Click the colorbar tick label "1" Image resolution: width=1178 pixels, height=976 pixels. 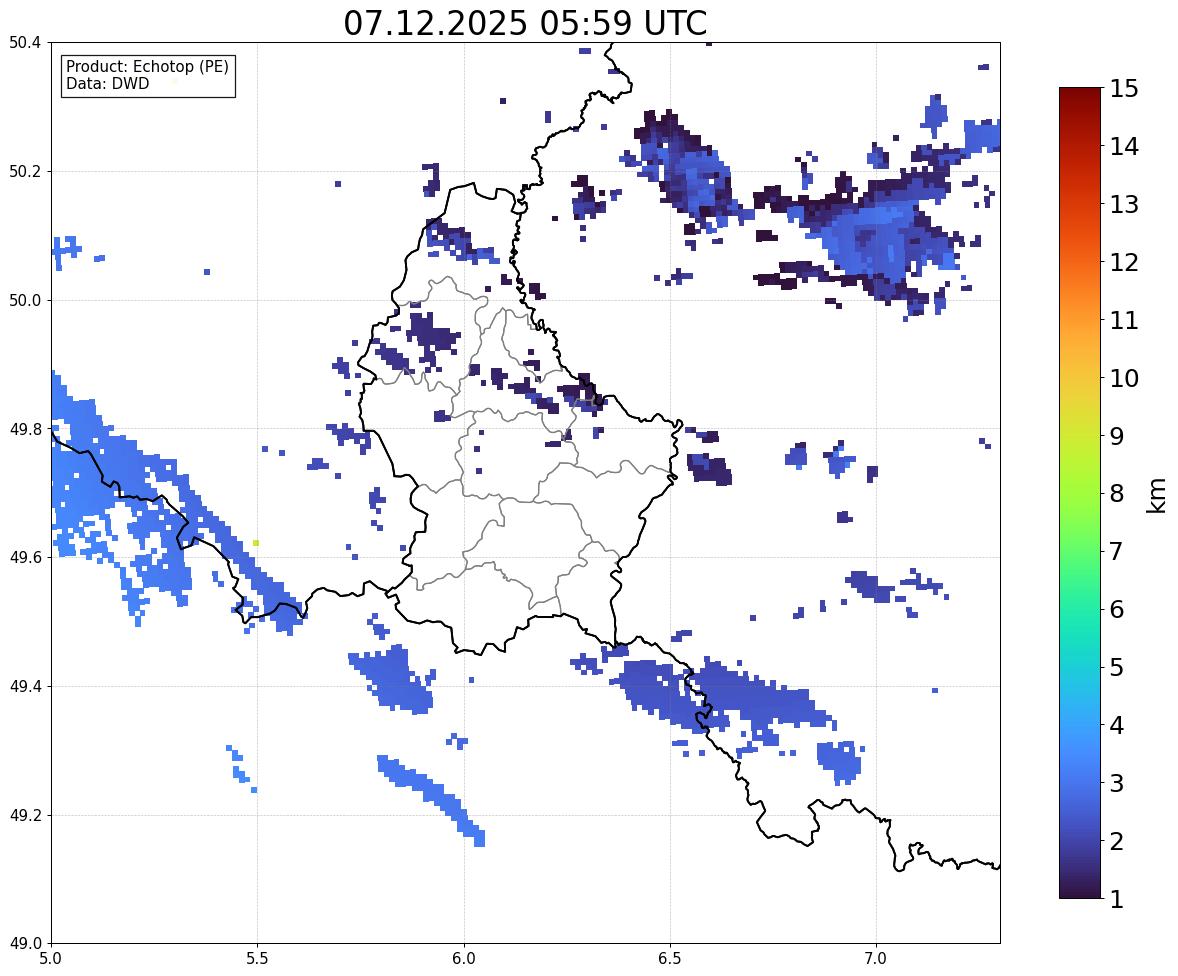point(1117,899)
